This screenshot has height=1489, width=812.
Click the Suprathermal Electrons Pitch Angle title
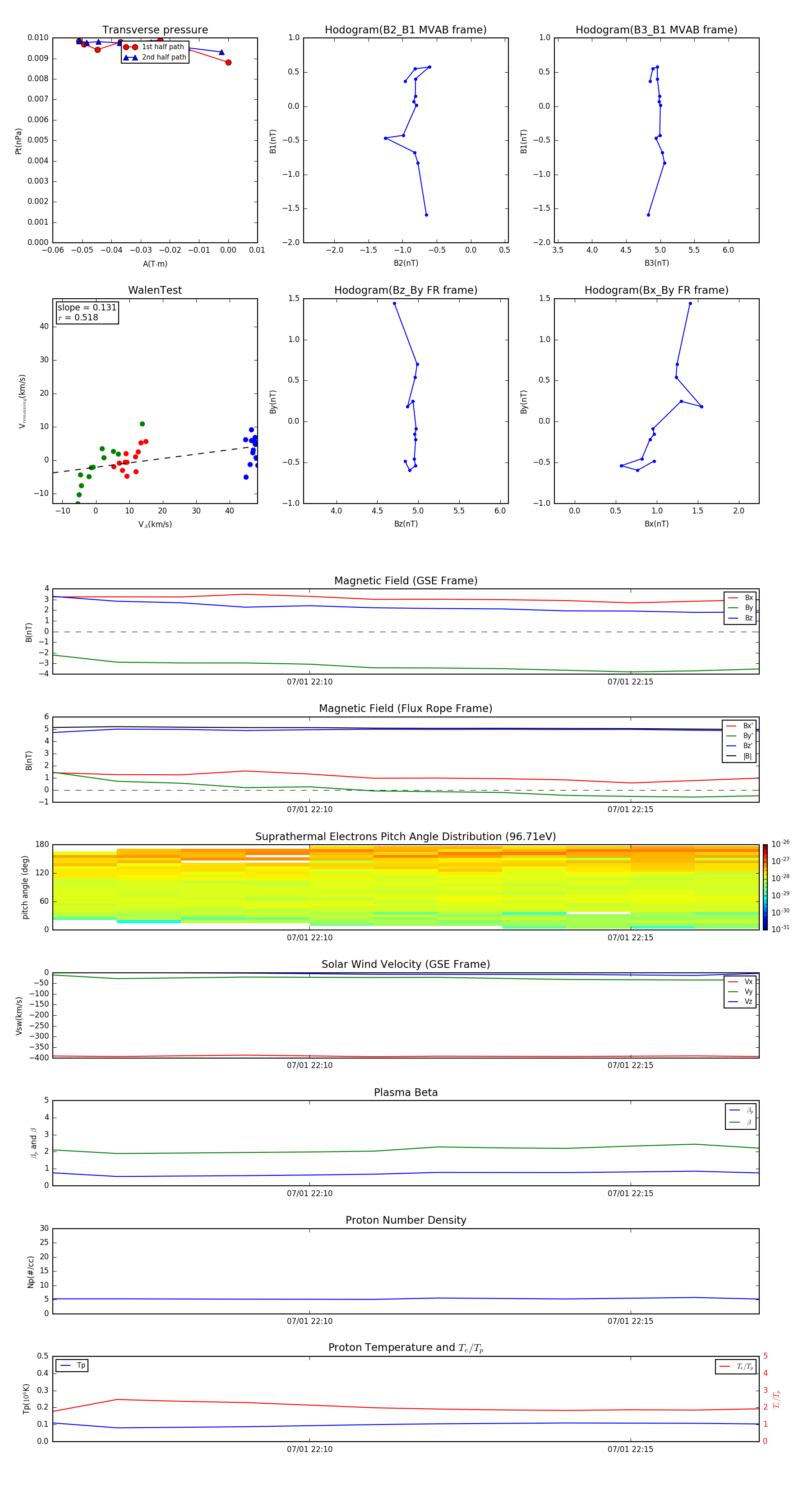pyautogui.click(x=406, y=837)
